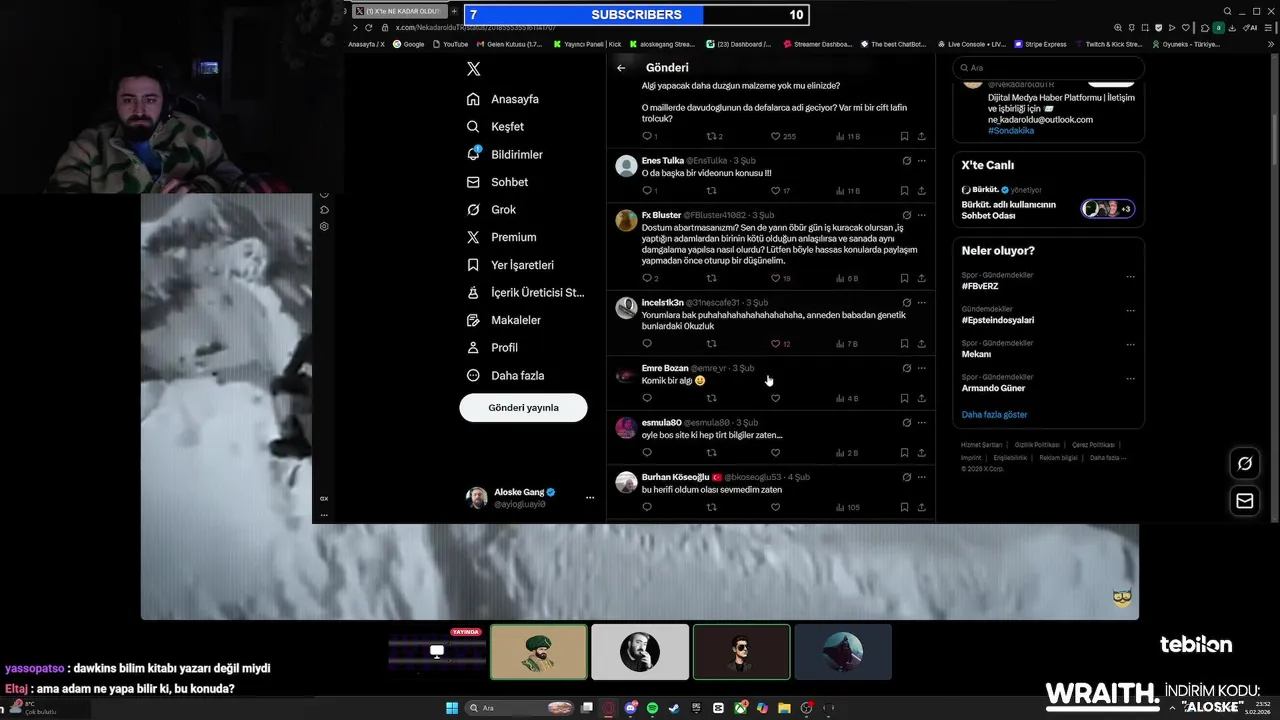Share Burhan Köseoğlu's tweet
This screenshot has width=1280, height=720.
tap(921, 507)
